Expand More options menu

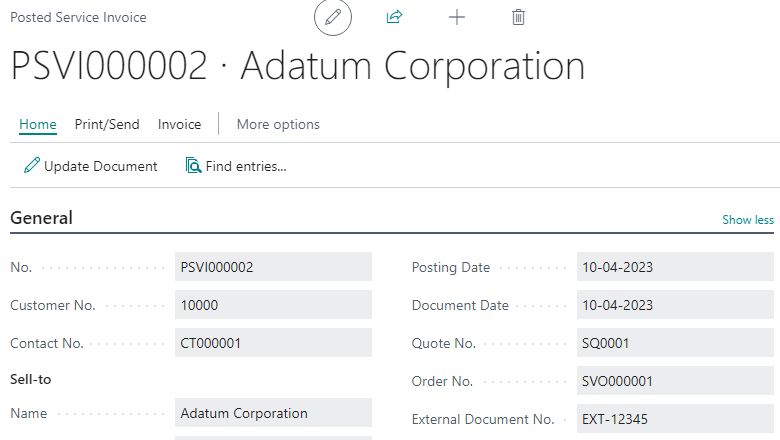pyautogui.click(x=278, y=124)
